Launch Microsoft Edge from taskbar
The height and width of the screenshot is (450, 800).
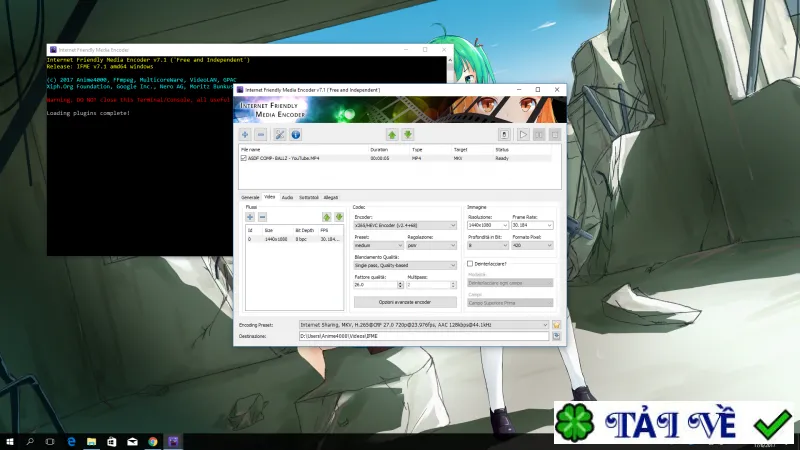point(71,441)
